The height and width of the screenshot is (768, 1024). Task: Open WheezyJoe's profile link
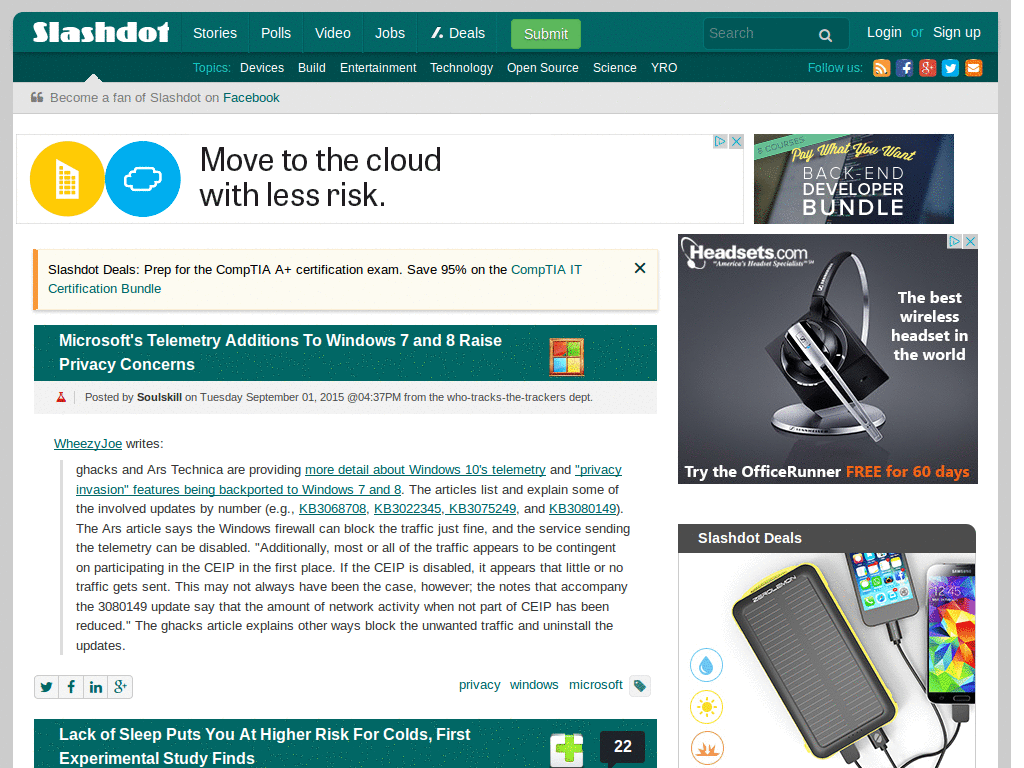[88, 444]
